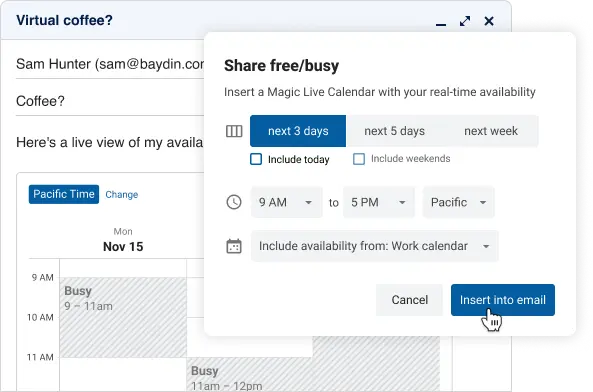Select the next week option
Image resolution: width=593 pixels, height=392 pixels.
pos(491,131)
